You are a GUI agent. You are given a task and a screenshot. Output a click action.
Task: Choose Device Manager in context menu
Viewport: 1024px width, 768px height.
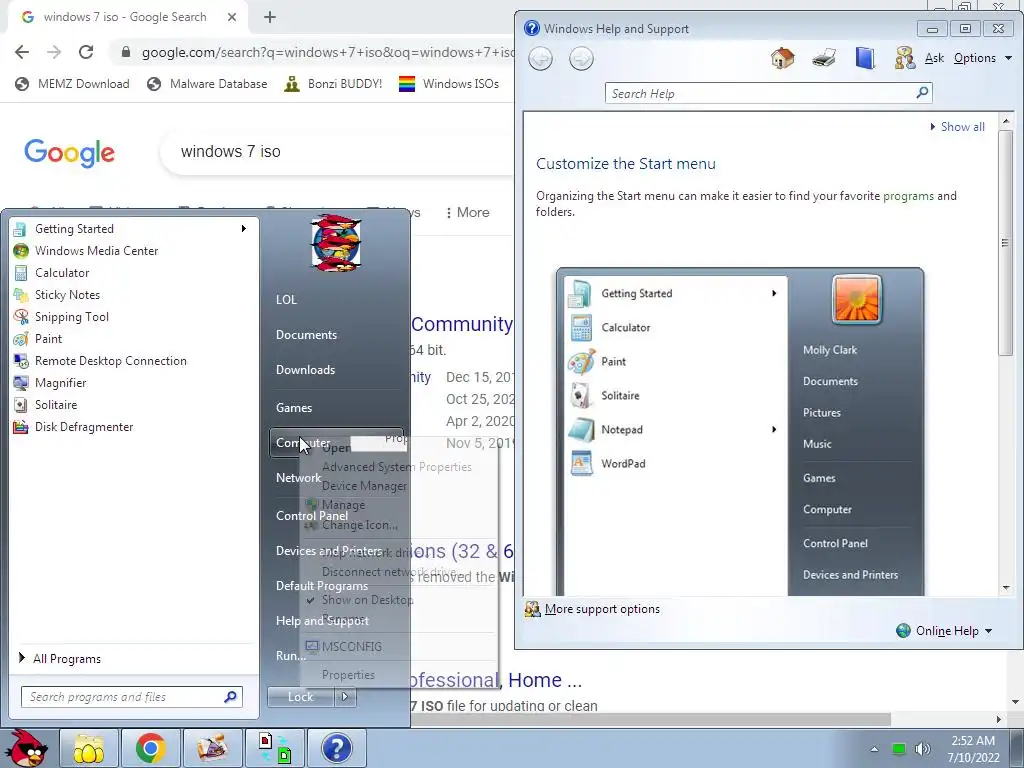coord(364,486)
